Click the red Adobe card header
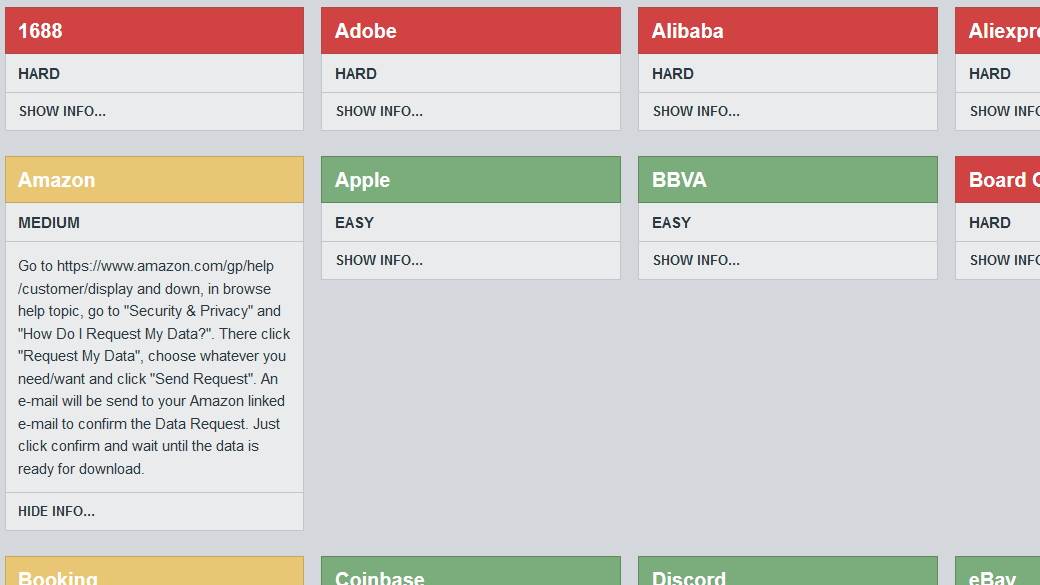 [470, 31]
